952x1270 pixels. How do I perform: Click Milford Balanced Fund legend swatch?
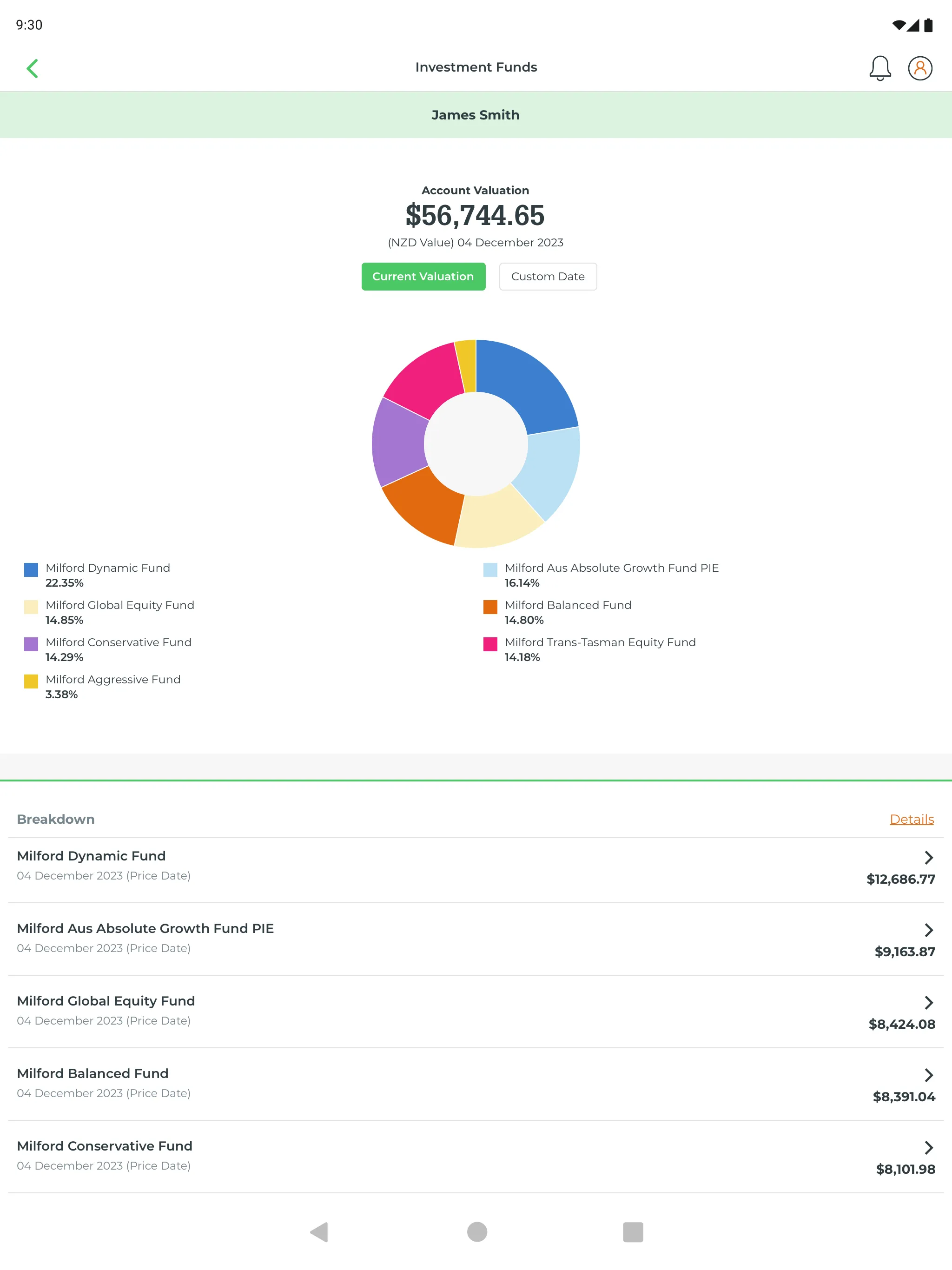[x=490, y=607]
